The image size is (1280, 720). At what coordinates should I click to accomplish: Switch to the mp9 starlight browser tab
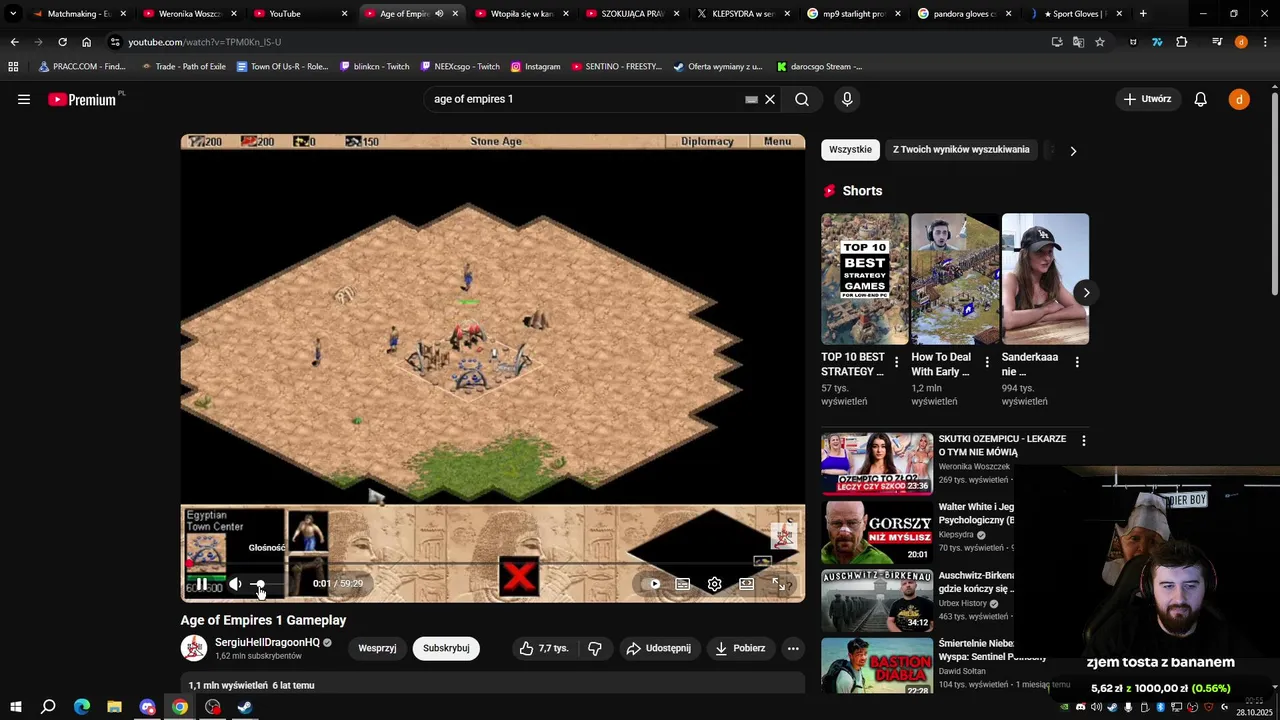(854, 14)
